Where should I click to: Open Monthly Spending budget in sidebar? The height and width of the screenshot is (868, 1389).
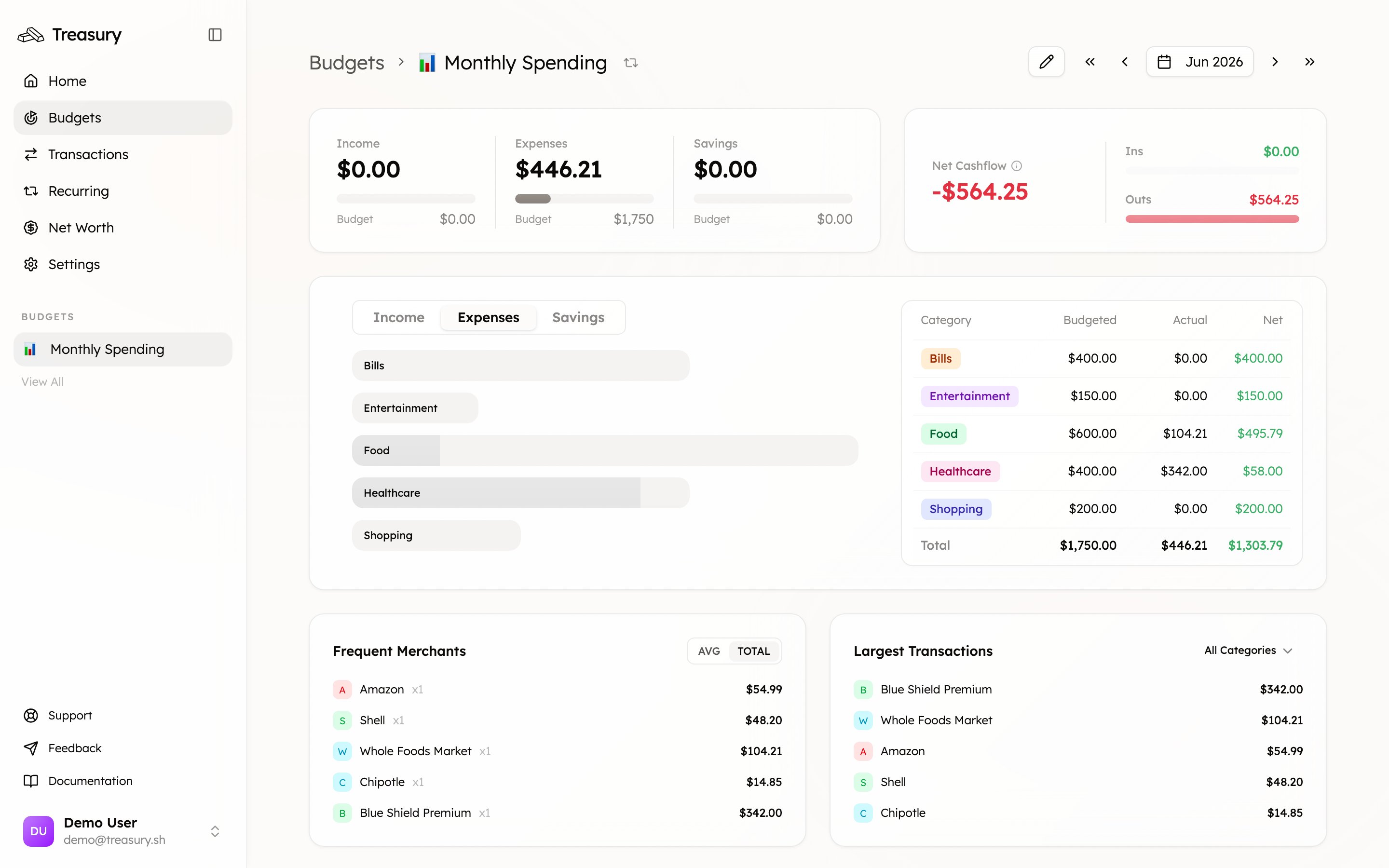(x=123, y=349)
